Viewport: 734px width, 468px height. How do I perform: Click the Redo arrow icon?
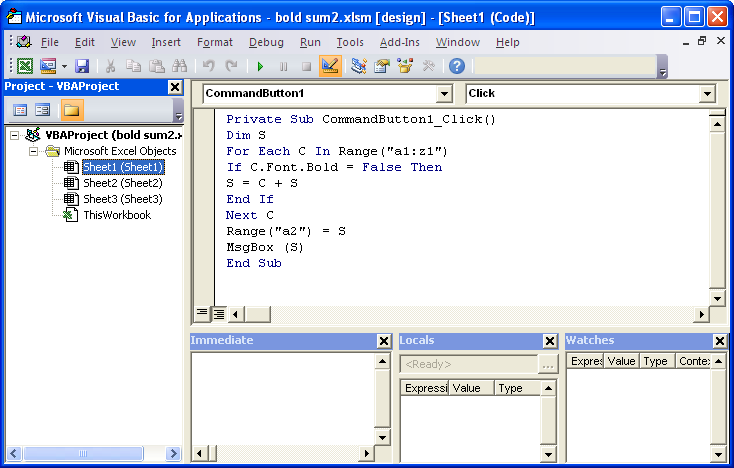point(231,66)
